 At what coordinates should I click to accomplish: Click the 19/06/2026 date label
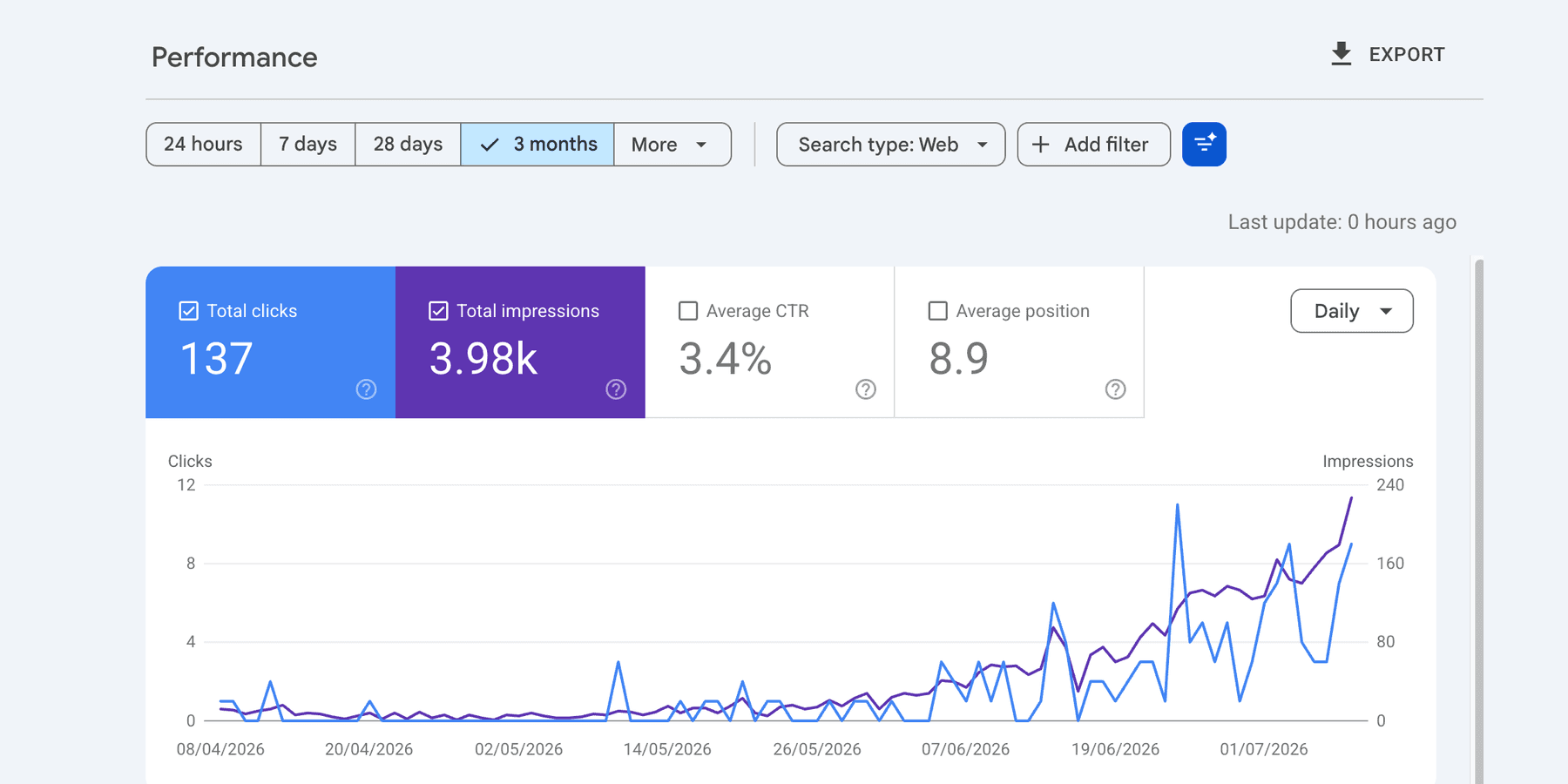(1115, 749)
